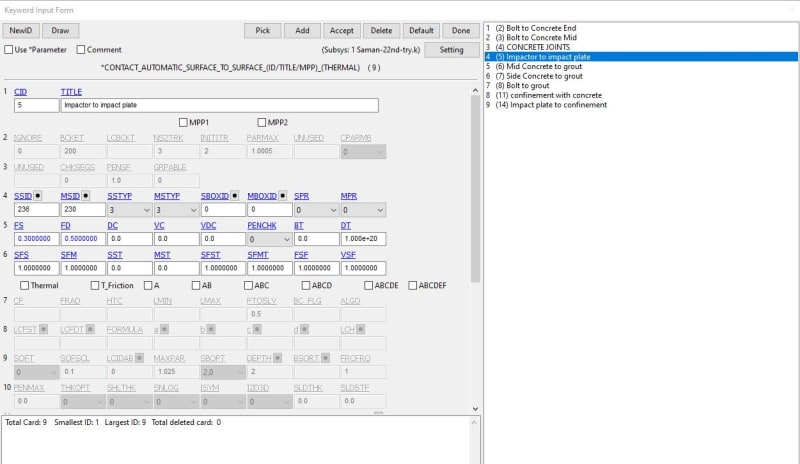Enable the Use *Parameter checkbox
800x464 pixels.
(x=9, y=50)
